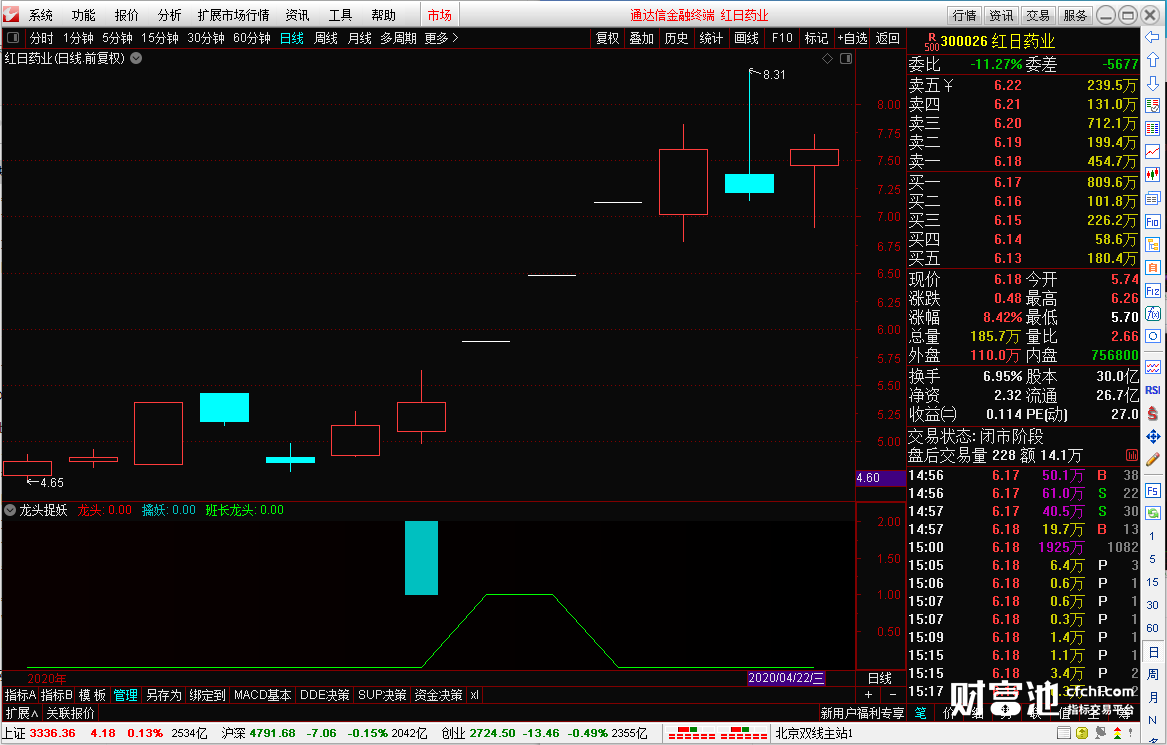Click the RSI indicator sidebar icon
Image resolution: width=1167 pixels, height=745 pixels.
coord(1153,390)
